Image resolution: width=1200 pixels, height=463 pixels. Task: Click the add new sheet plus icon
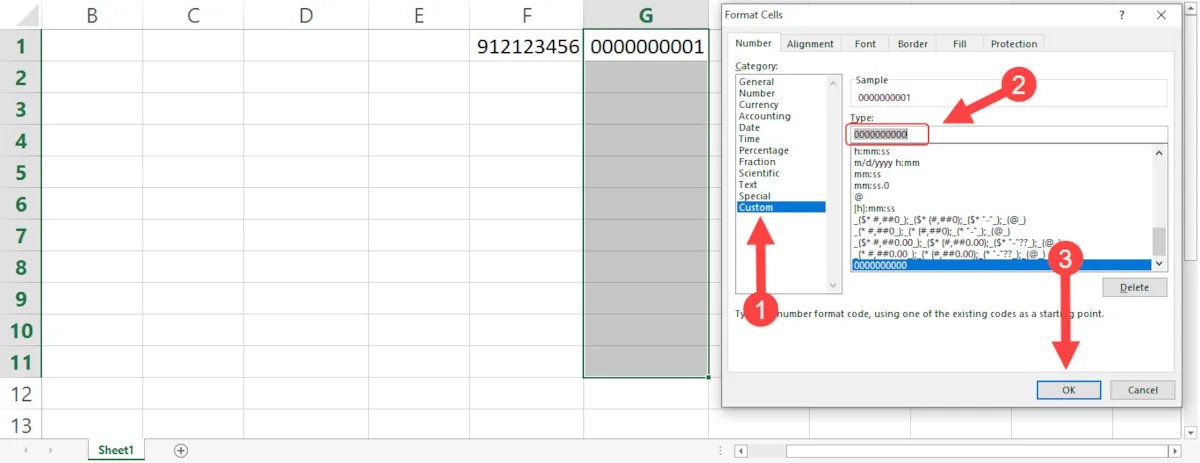click(x=181, y=451)
